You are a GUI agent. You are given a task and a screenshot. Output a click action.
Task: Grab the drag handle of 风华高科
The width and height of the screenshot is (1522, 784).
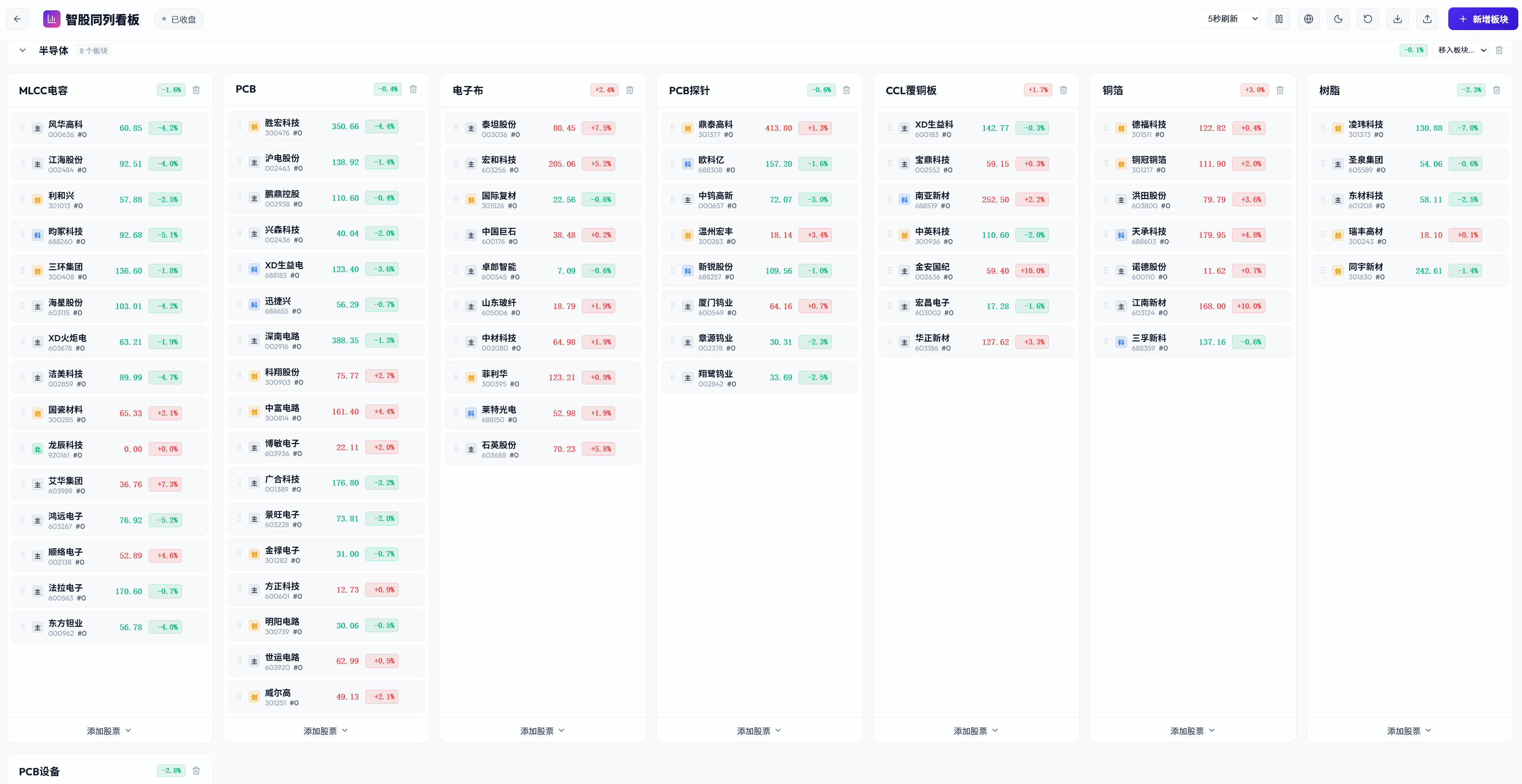pyautogui.click(x=23, y=128)
